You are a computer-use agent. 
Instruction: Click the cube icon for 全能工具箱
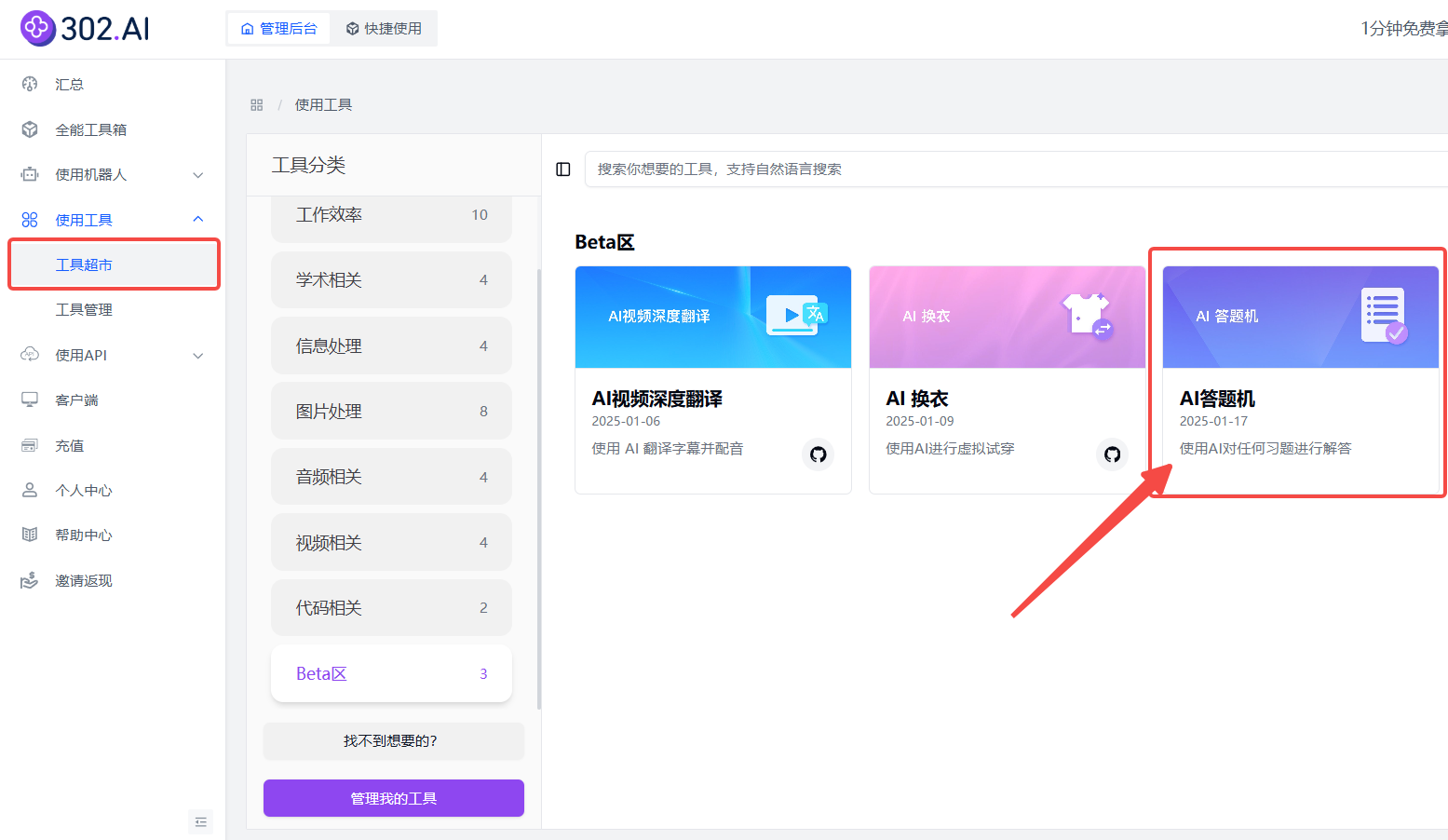30,129
